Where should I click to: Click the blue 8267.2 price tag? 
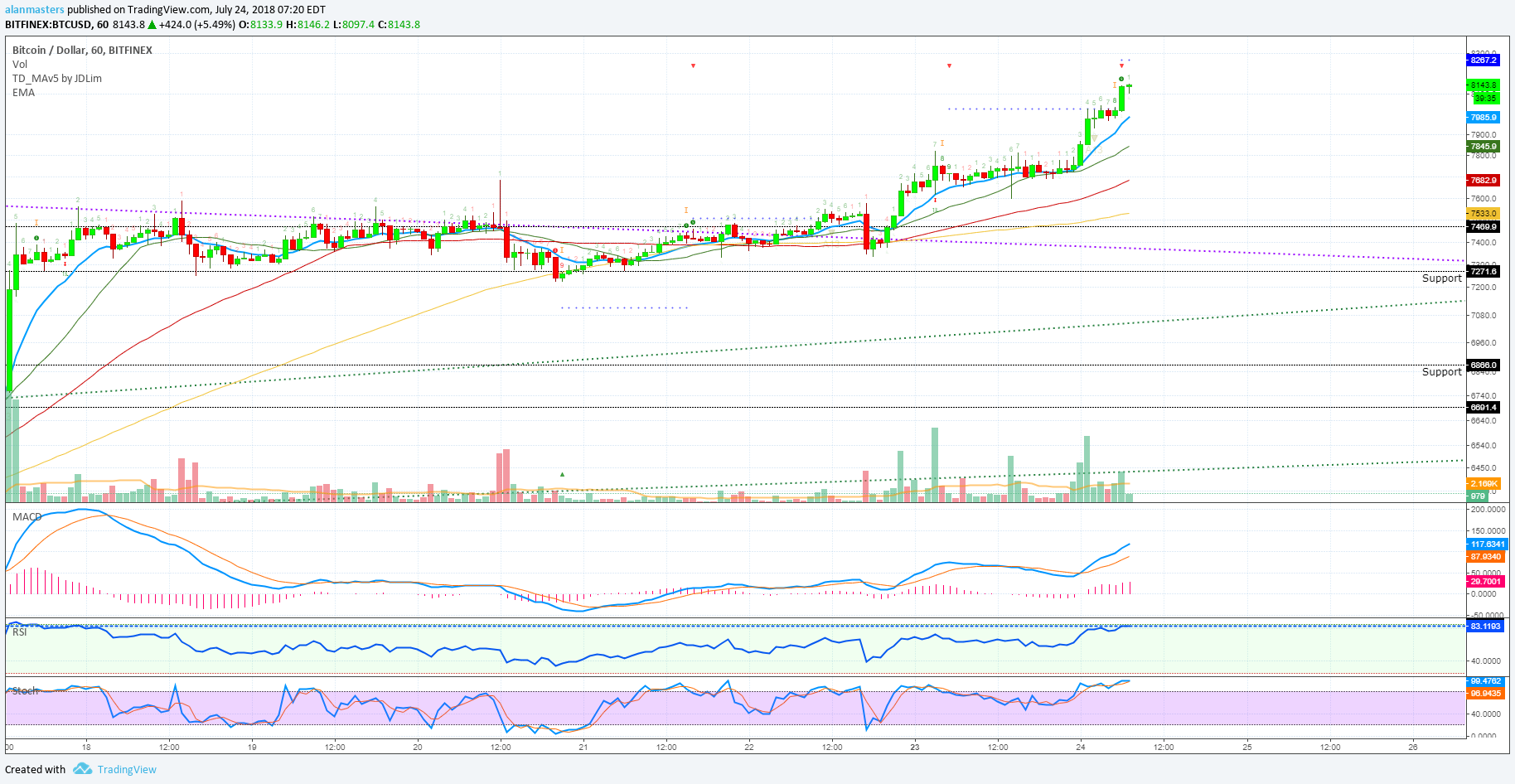(1484, 60)
